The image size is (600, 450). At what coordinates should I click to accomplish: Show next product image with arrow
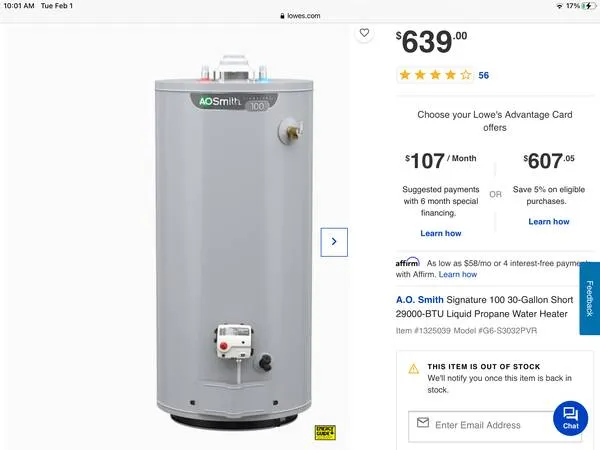334,242
